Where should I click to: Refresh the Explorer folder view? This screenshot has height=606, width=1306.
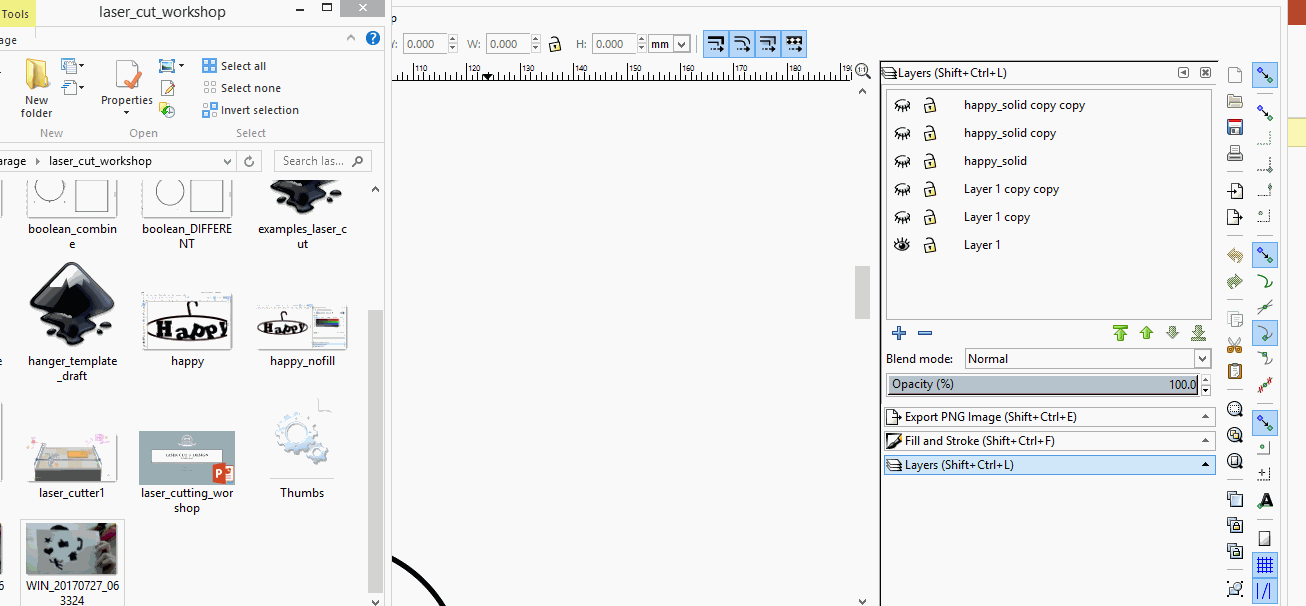(250, 161)
